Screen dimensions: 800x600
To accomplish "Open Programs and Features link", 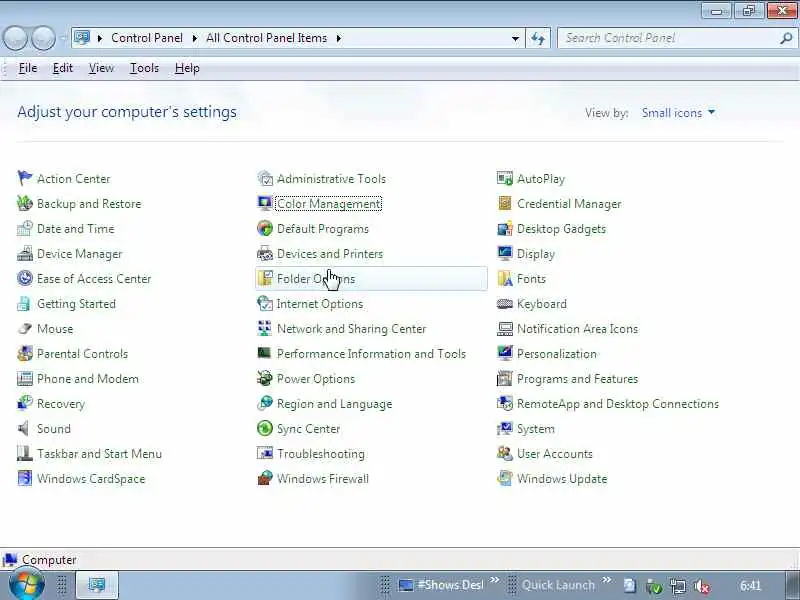I will click(577, 379).
